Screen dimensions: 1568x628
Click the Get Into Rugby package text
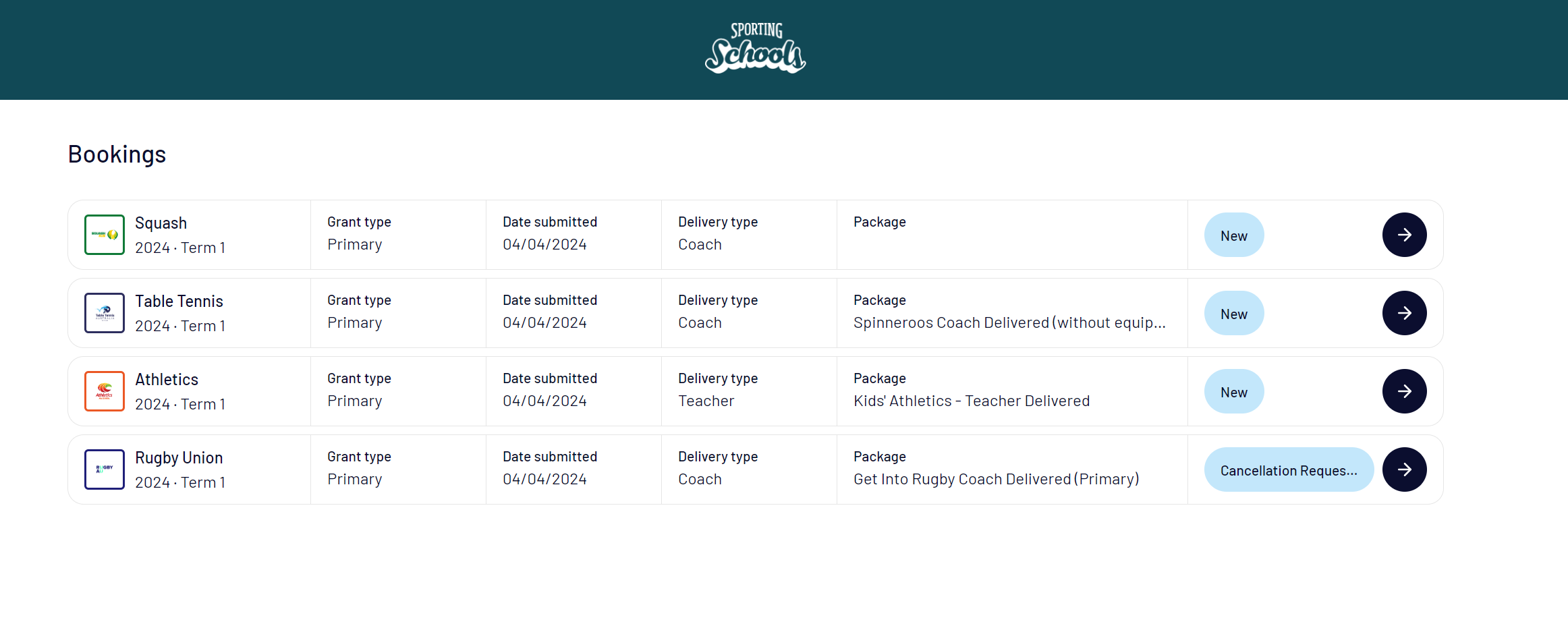point(996,479)
